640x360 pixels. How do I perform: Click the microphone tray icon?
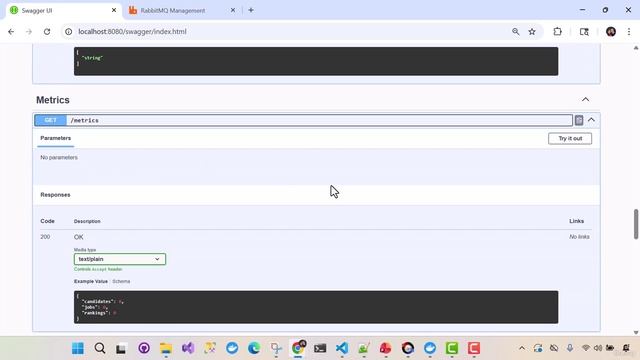coord(570,348)
